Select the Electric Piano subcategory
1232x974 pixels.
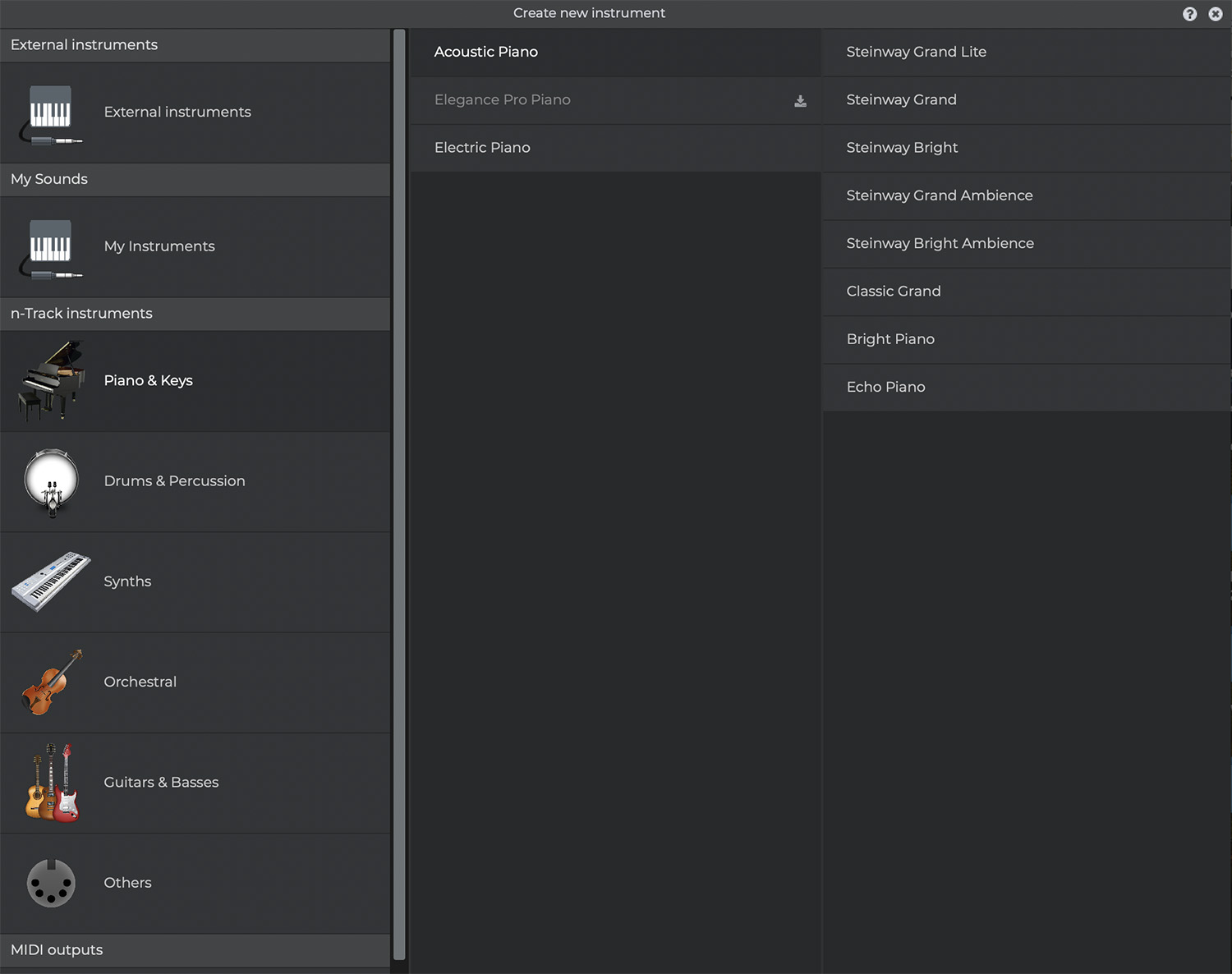click(x=482, y=148)
